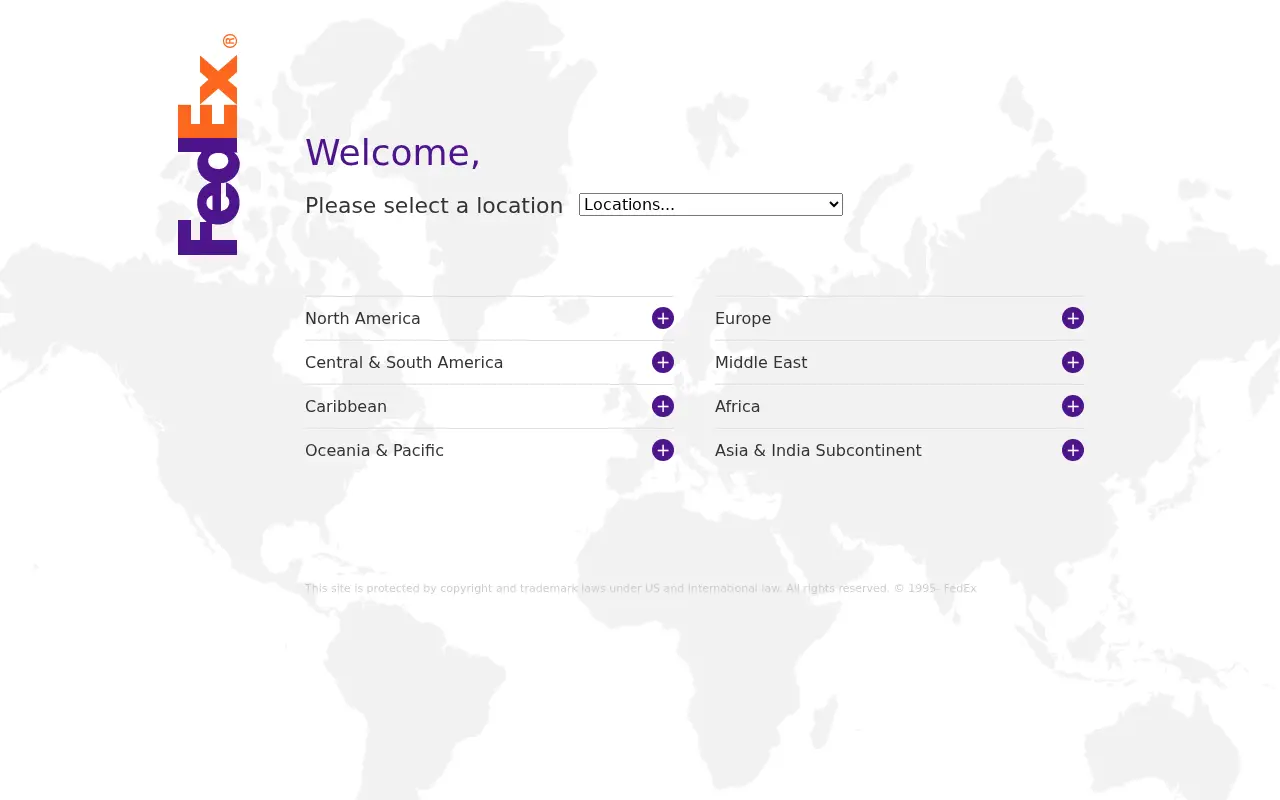The width and height of the screenshot is (1280, 800).
Task: Expand the Middle East plus icon
Action: 1073,362
